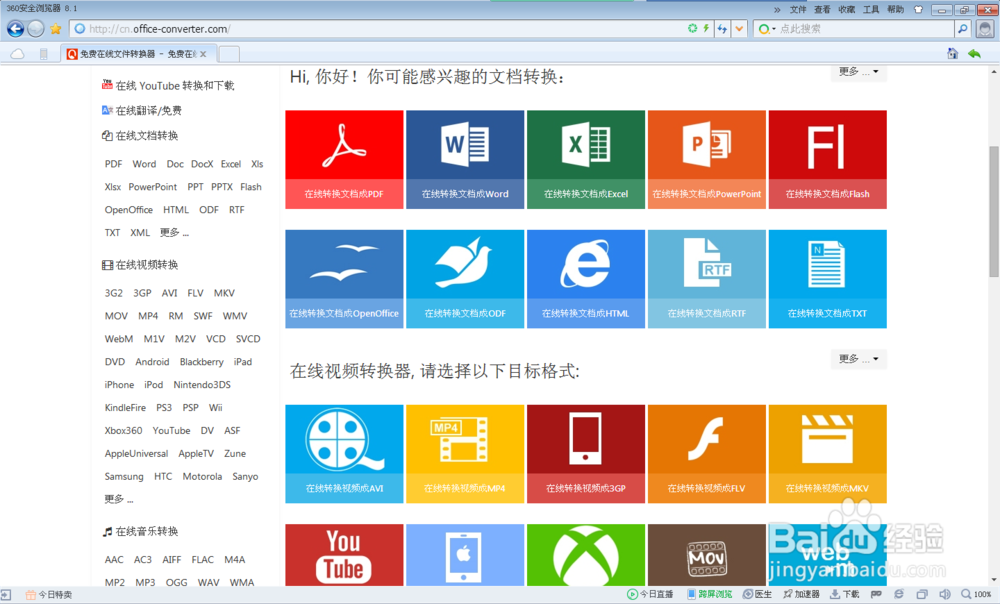Screen dimensions: 1000x604
Task: Click the KindleFire link in sidebar
Action: pyautogui.click(x=125, y=408)
